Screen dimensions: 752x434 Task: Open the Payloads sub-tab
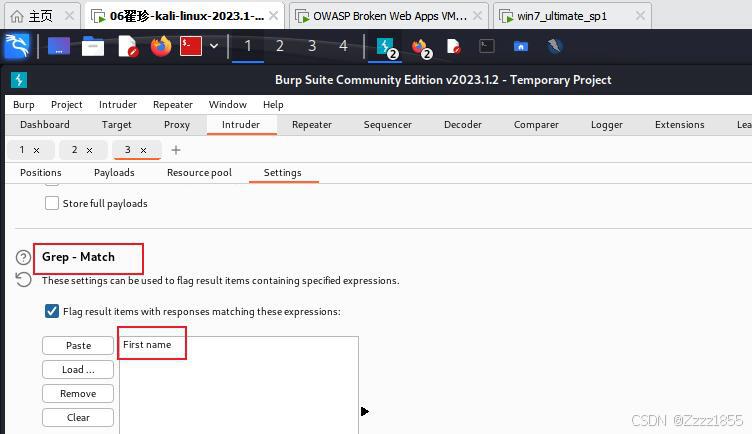(x=114, y=173)
